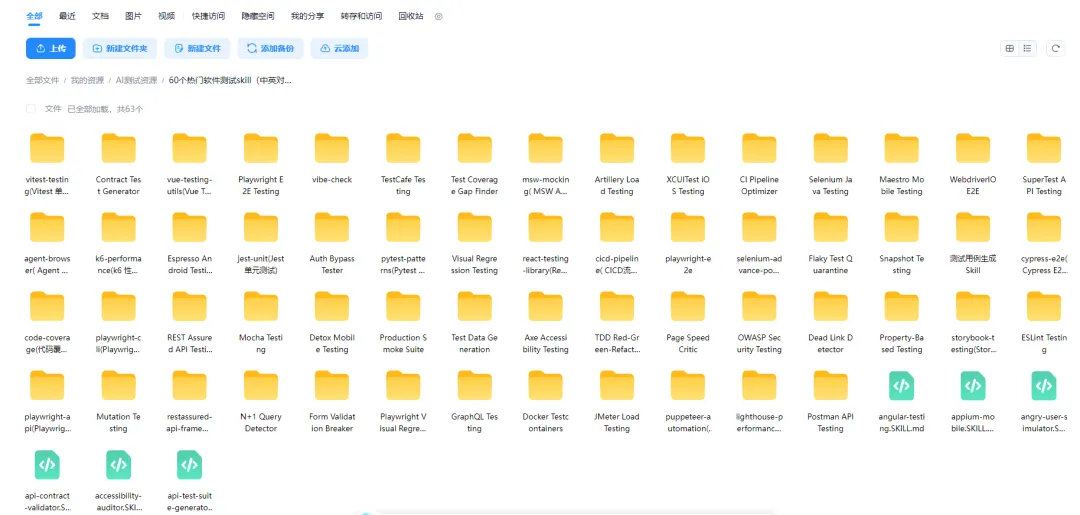Open the Maestro Mobile Testing folder
The height and width of the screenshot is (515, 1080).
click(902, 149)
